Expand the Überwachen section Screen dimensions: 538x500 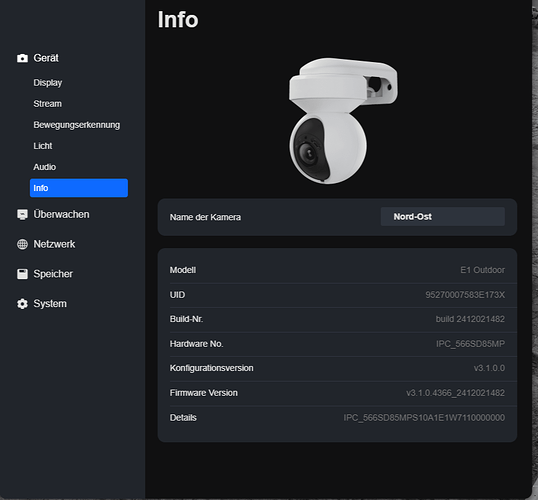pos(61,214)
